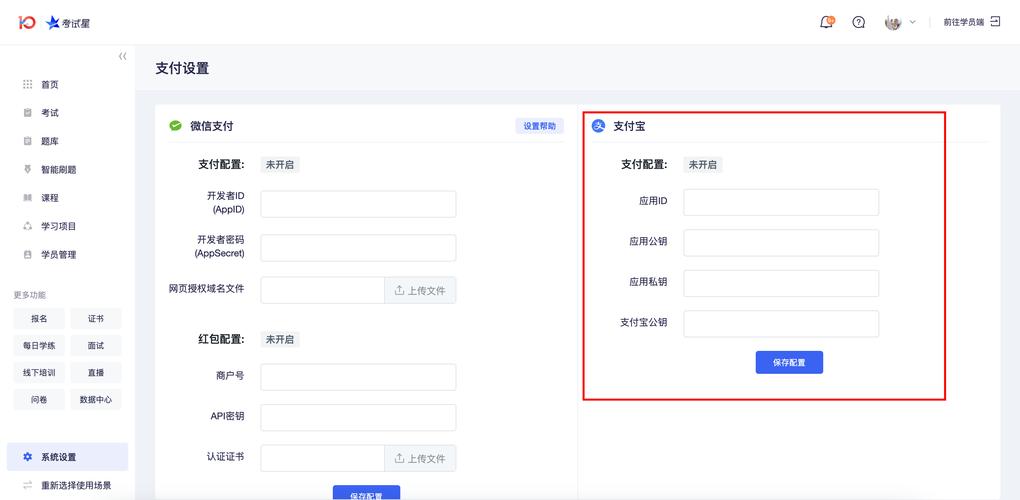Focus the 应用公钥 input field

pos(781,243)
